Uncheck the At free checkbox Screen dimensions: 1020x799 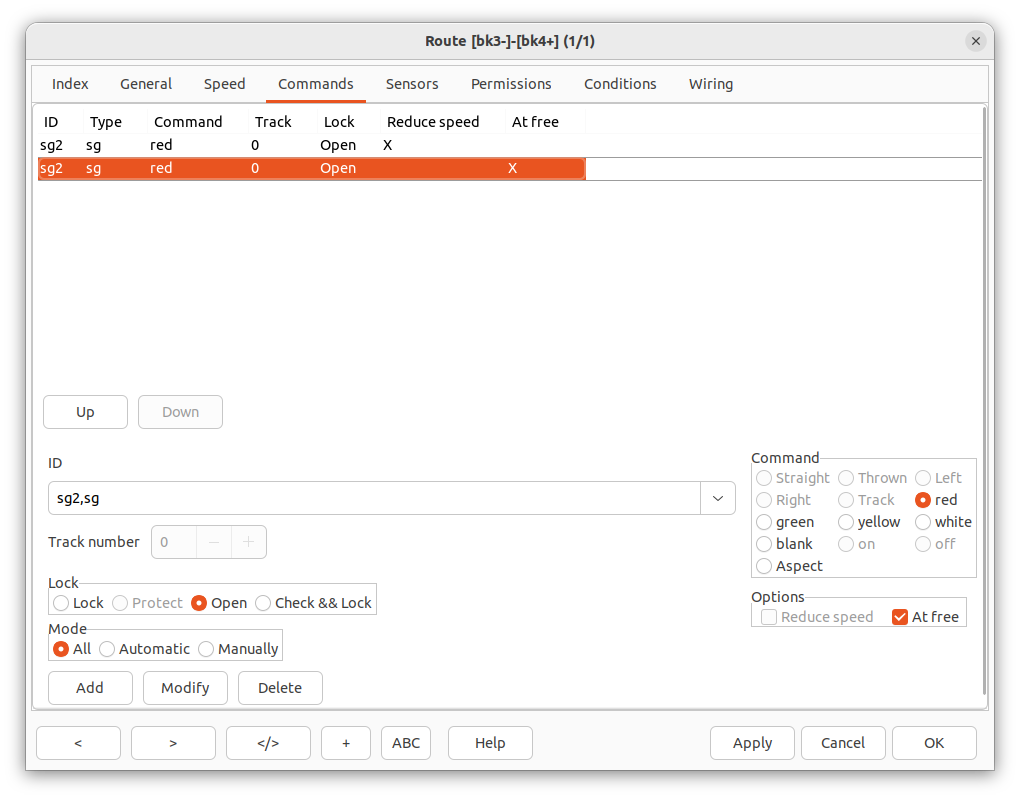900,617
